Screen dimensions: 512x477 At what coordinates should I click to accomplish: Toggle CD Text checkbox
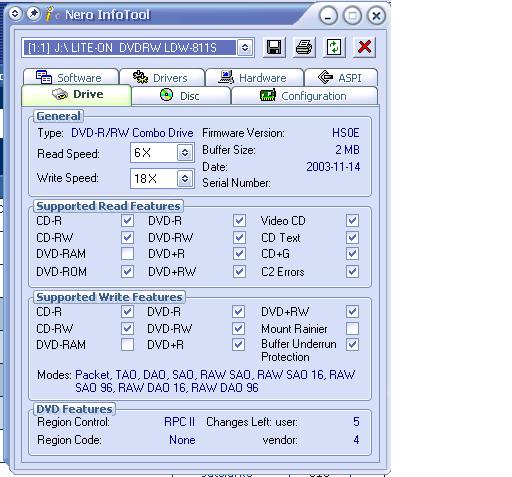[352, 238]
